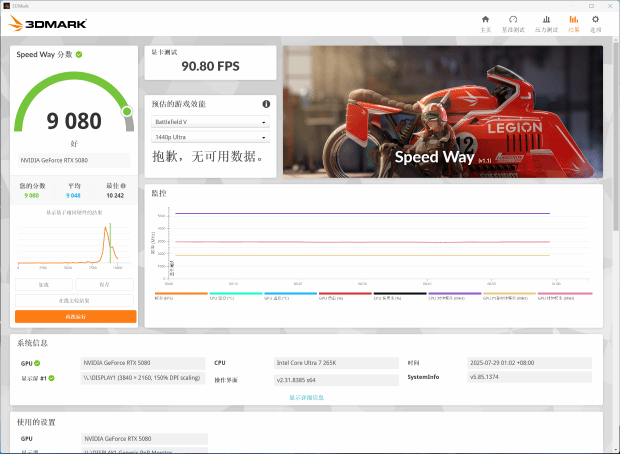Viewport: 620px width, 454px height.
Task: Click the vertical scrollbar on the right
Action: (616, 134)
